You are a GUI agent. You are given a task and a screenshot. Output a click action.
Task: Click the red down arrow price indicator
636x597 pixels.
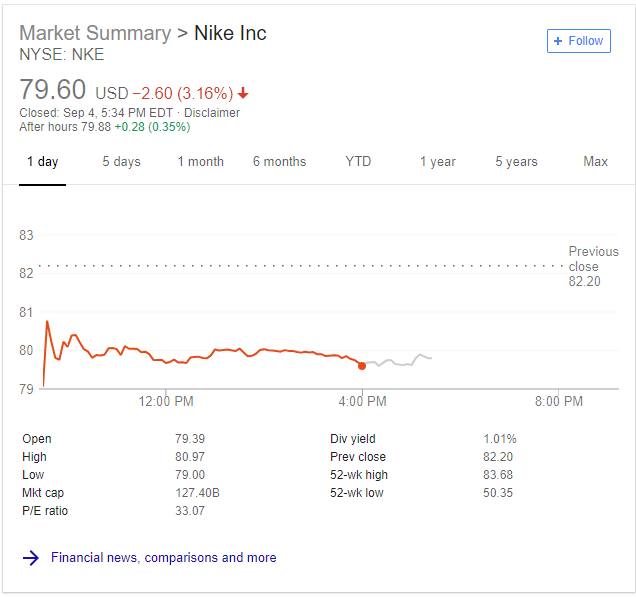pyautogui.click(x=243, y=93)
